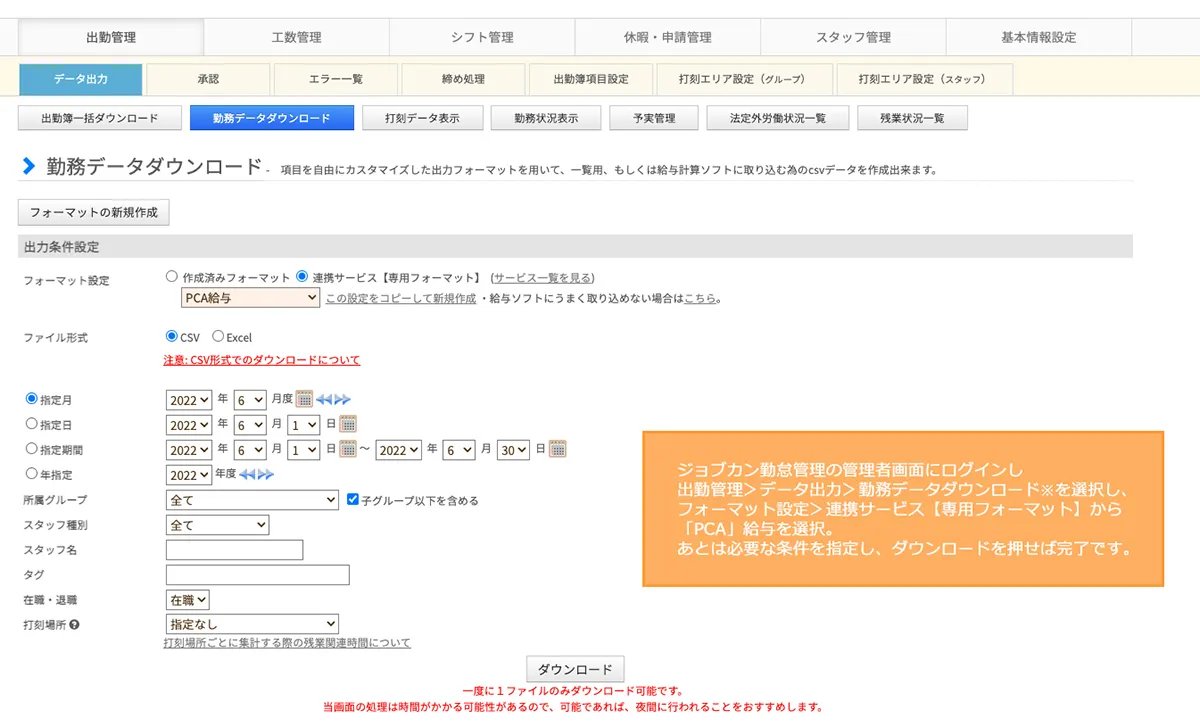Open the サービス一覧を見る link
The width and height of the screenshot is (1200, 727).
click(542, 278)
